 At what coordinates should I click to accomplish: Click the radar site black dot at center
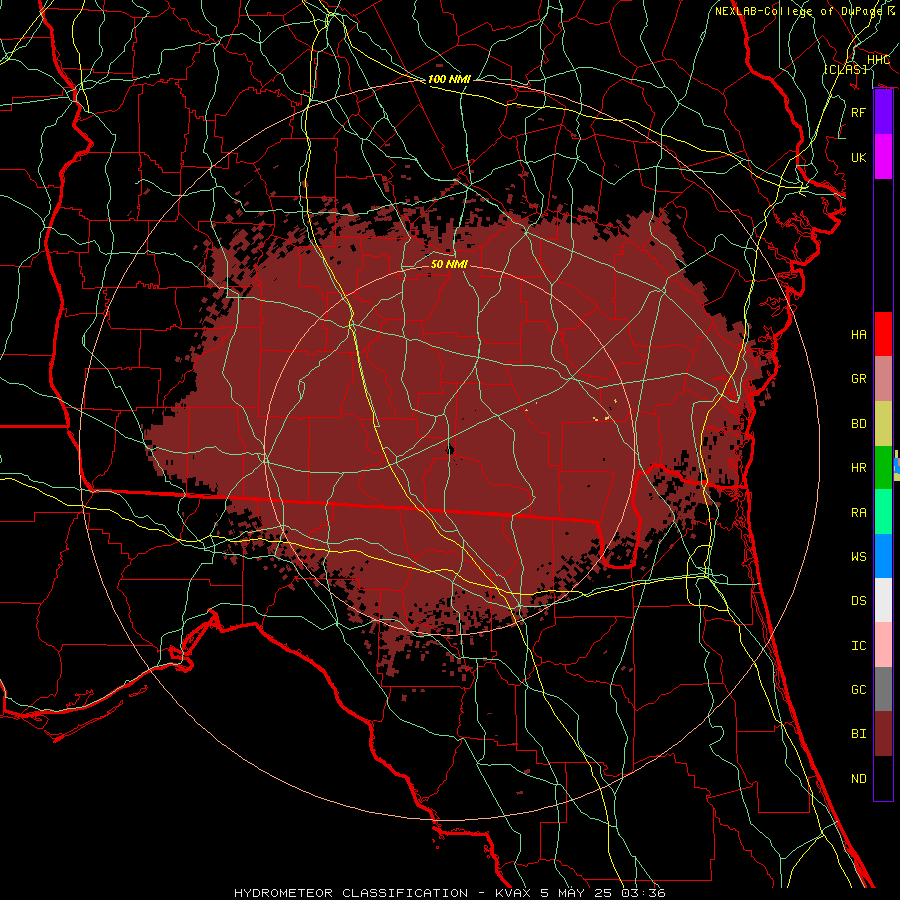pyautogui.click(x=450, y=449)
